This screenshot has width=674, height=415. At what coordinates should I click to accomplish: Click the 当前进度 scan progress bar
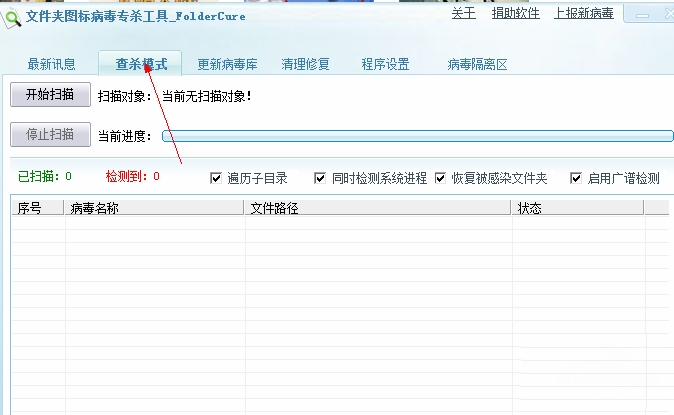(418, 135)
